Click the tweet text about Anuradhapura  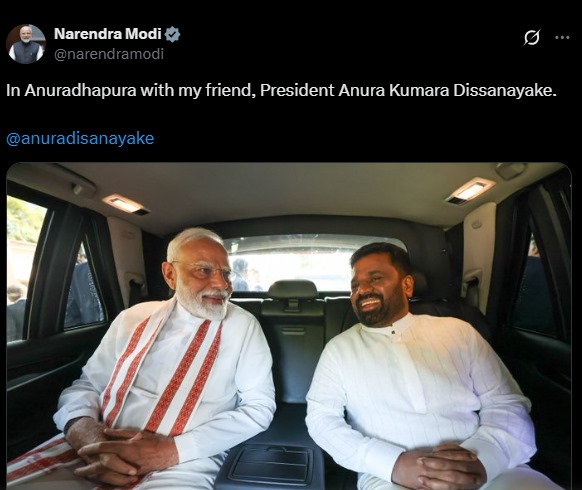pyautogui.click(x=281, y=91)
